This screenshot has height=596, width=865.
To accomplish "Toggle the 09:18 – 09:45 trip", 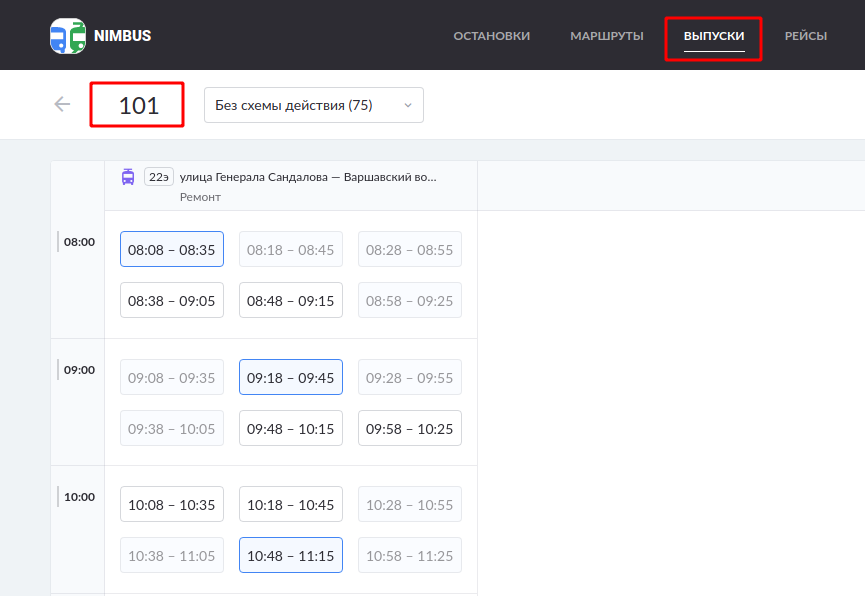I will click(x=291, y=378).
